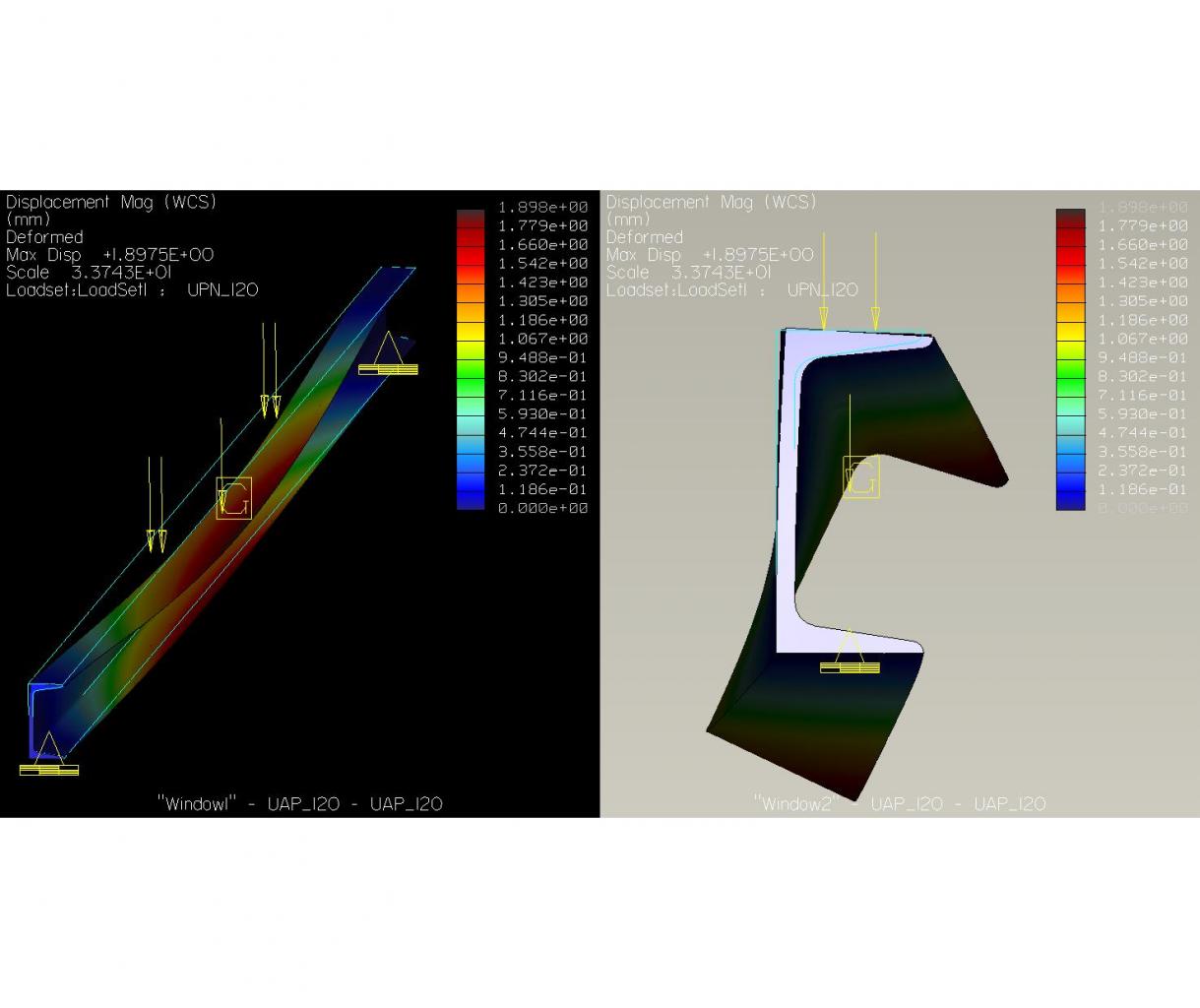The image size is (1200, 1008).
Task: Click the '(mm)' units label in Window2
Action: 628,220
